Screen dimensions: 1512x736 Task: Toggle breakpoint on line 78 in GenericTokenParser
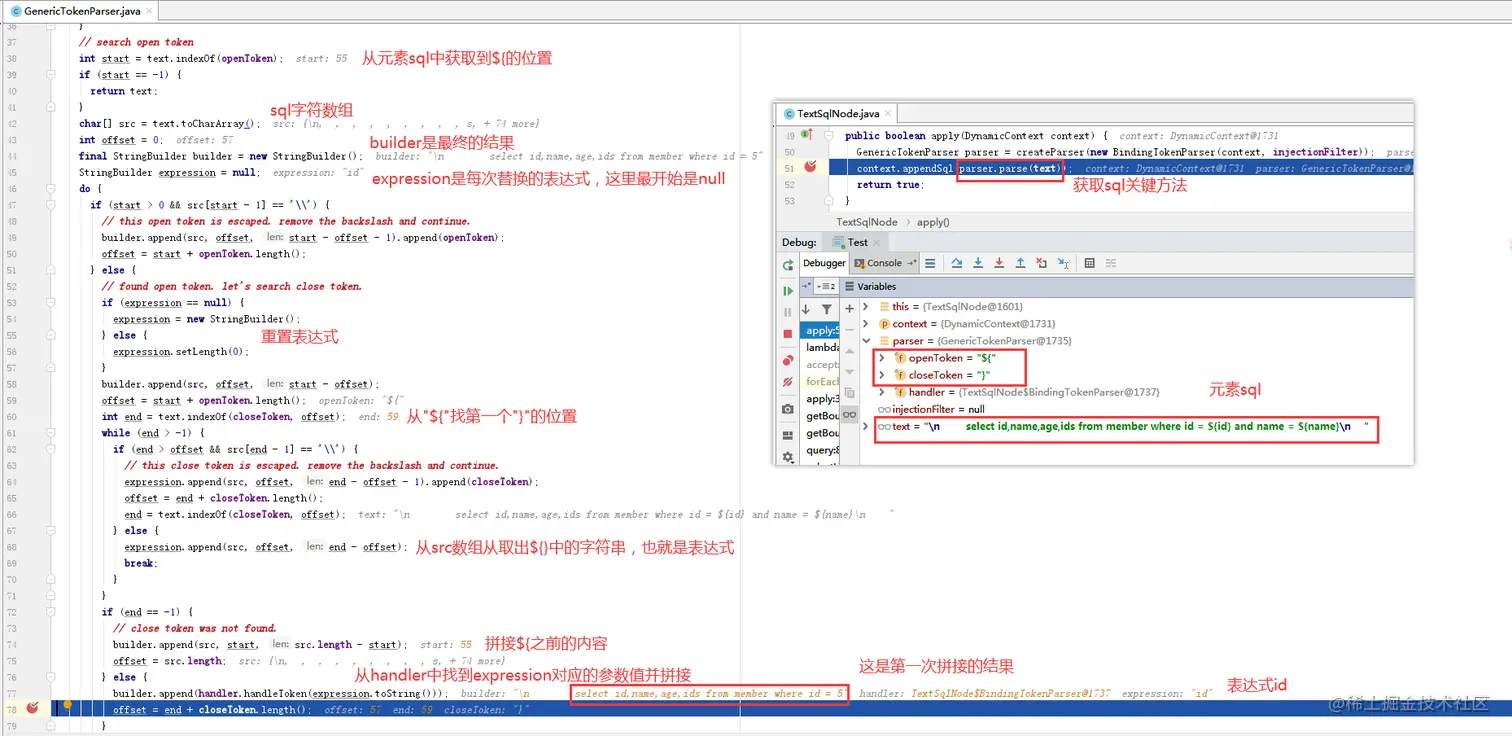point(33,709)
